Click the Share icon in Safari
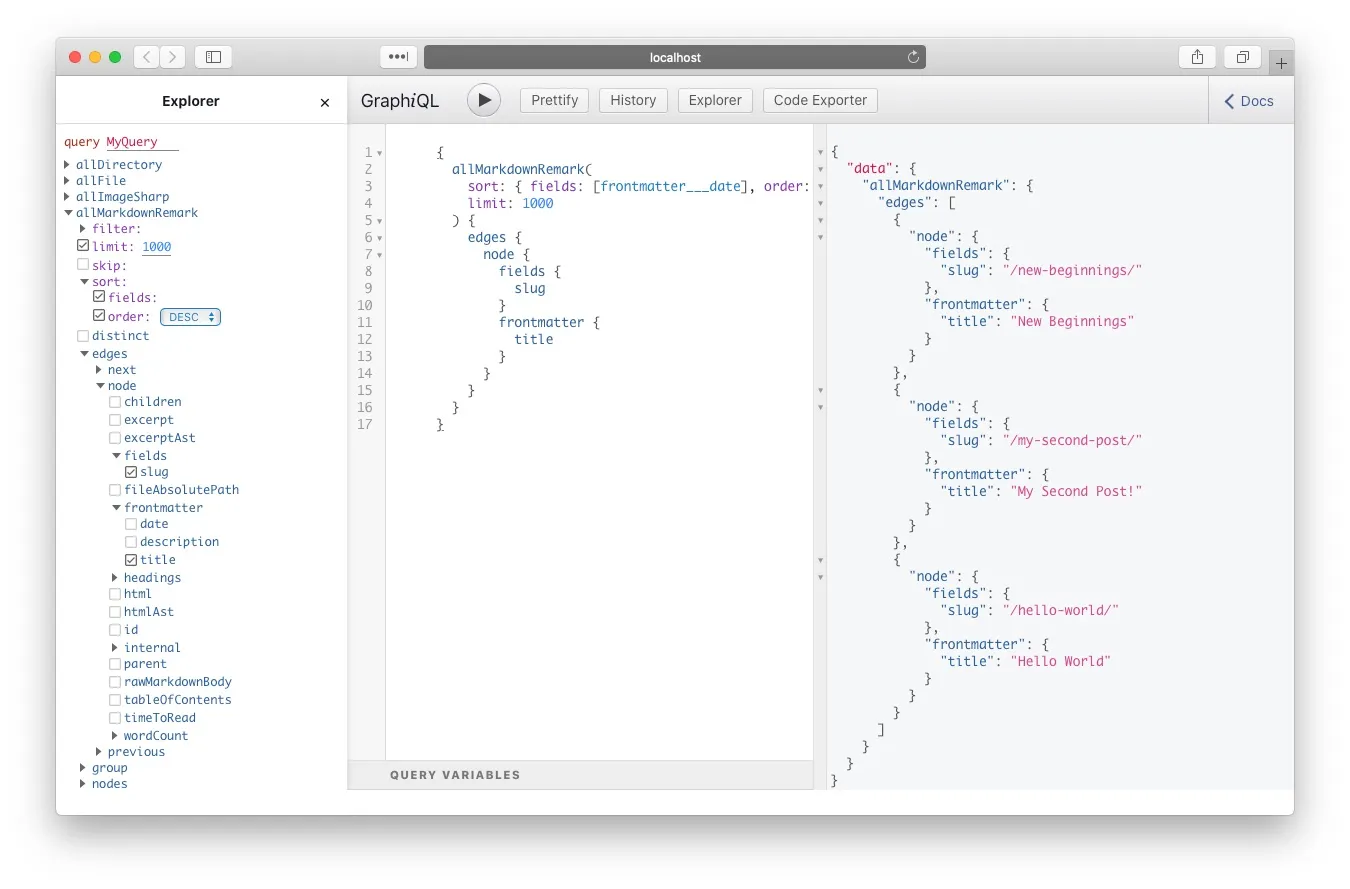This screenshot has height=889, width=1350. (1197, 57)
